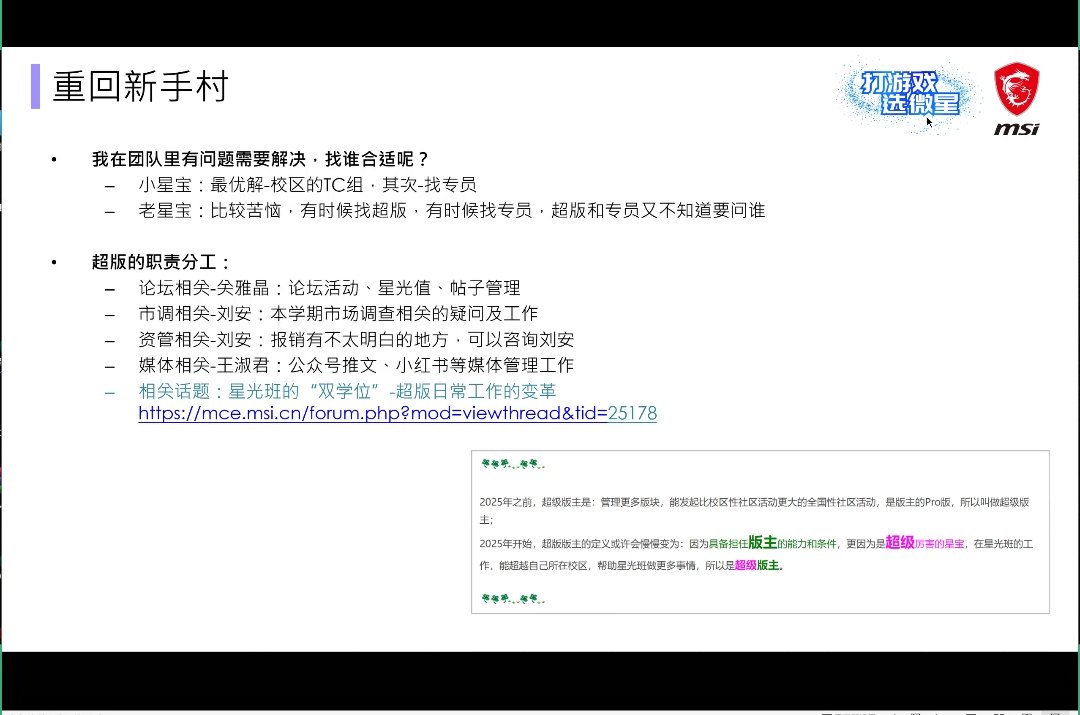Viewport: 1080px width, 715px height.
Task: Click the clover ornament at the quote box bottom
Action: (510, 599)
